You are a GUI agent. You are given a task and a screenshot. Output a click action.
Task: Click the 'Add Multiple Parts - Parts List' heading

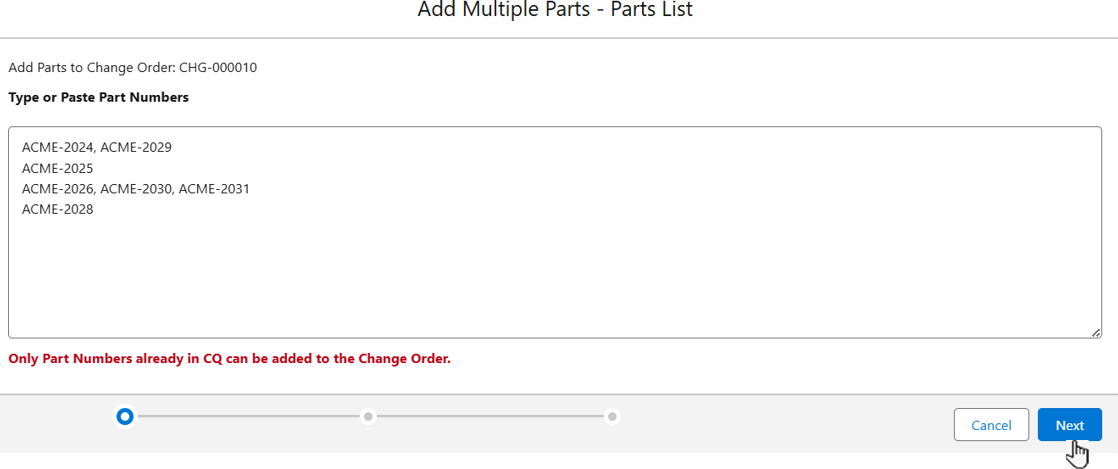555,10
